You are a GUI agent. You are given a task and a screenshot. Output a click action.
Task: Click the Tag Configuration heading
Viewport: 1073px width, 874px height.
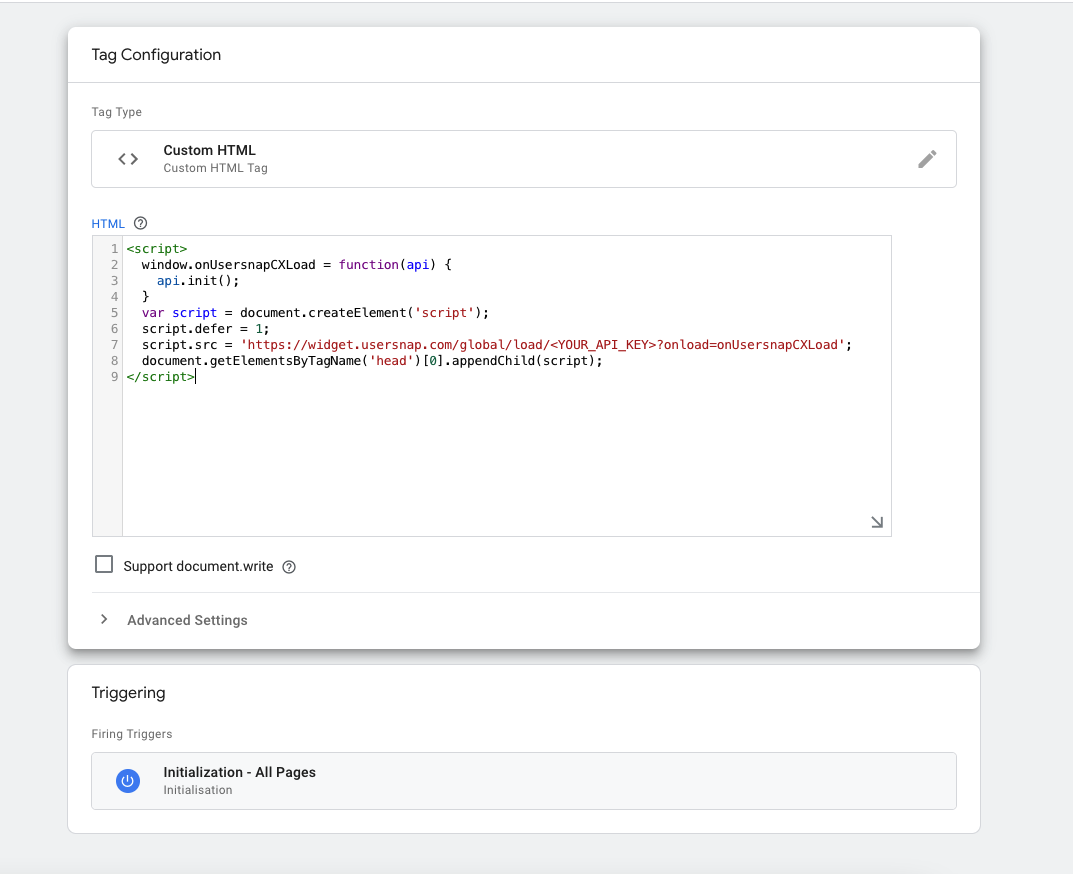[156, 55]
